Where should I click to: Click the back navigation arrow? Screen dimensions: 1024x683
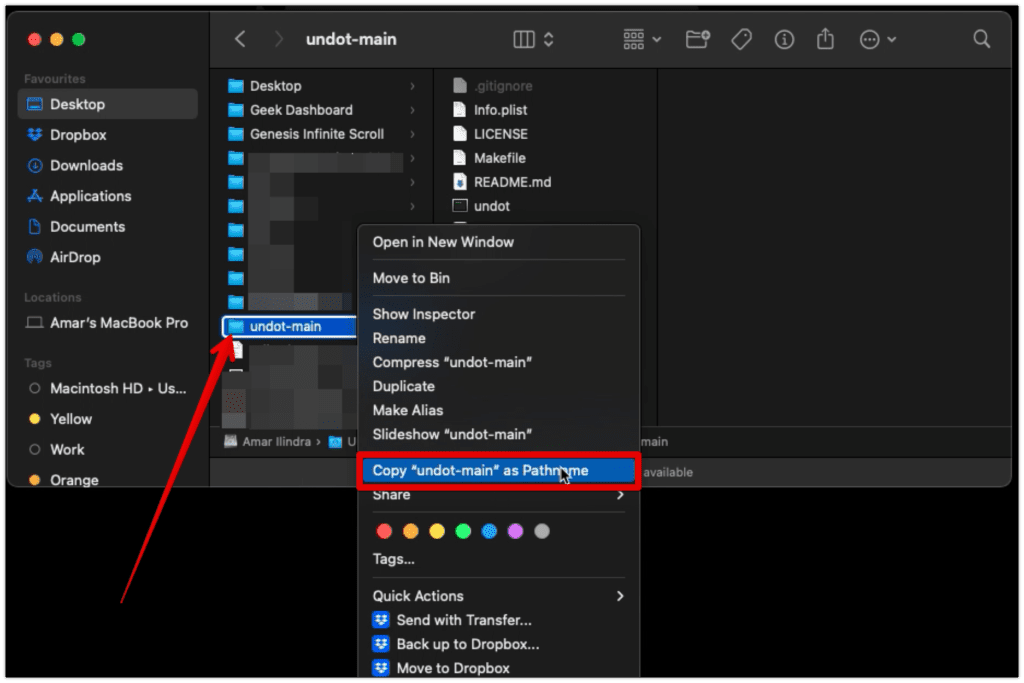(240, 39)
